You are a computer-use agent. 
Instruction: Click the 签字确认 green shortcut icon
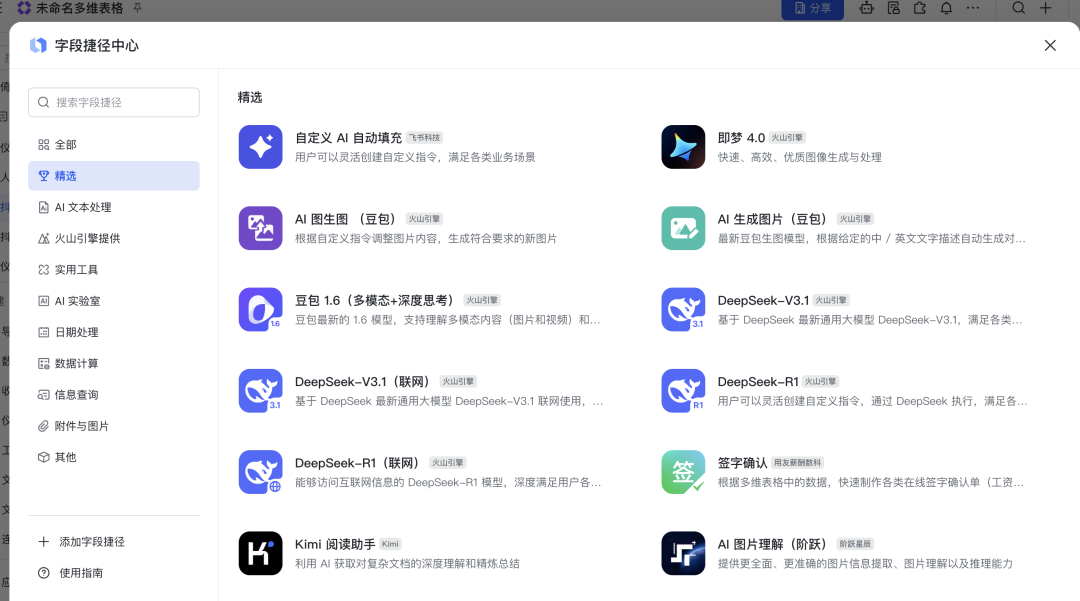point(683,472)
